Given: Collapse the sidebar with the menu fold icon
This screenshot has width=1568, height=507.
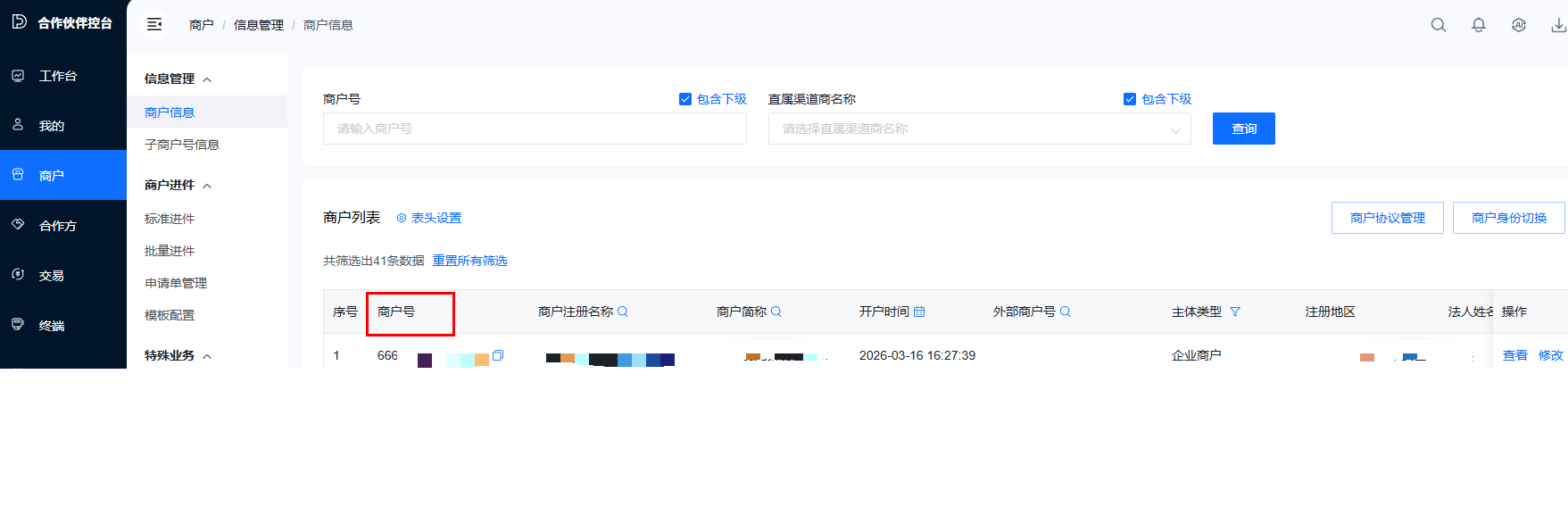Looking at the screenshot, I should 154,25.
